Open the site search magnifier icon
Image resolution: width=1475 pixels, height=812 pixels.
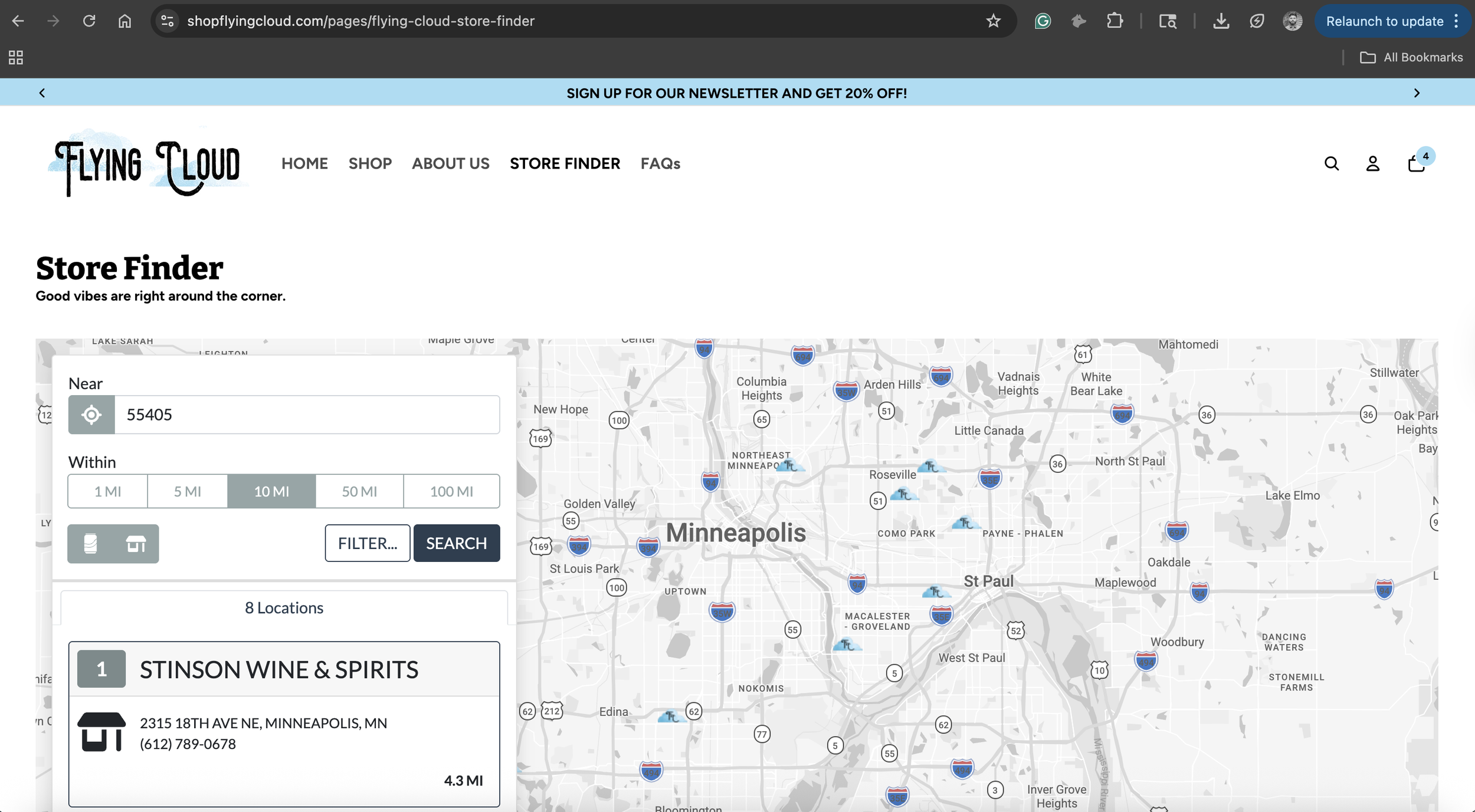[x=1331, y=163]
